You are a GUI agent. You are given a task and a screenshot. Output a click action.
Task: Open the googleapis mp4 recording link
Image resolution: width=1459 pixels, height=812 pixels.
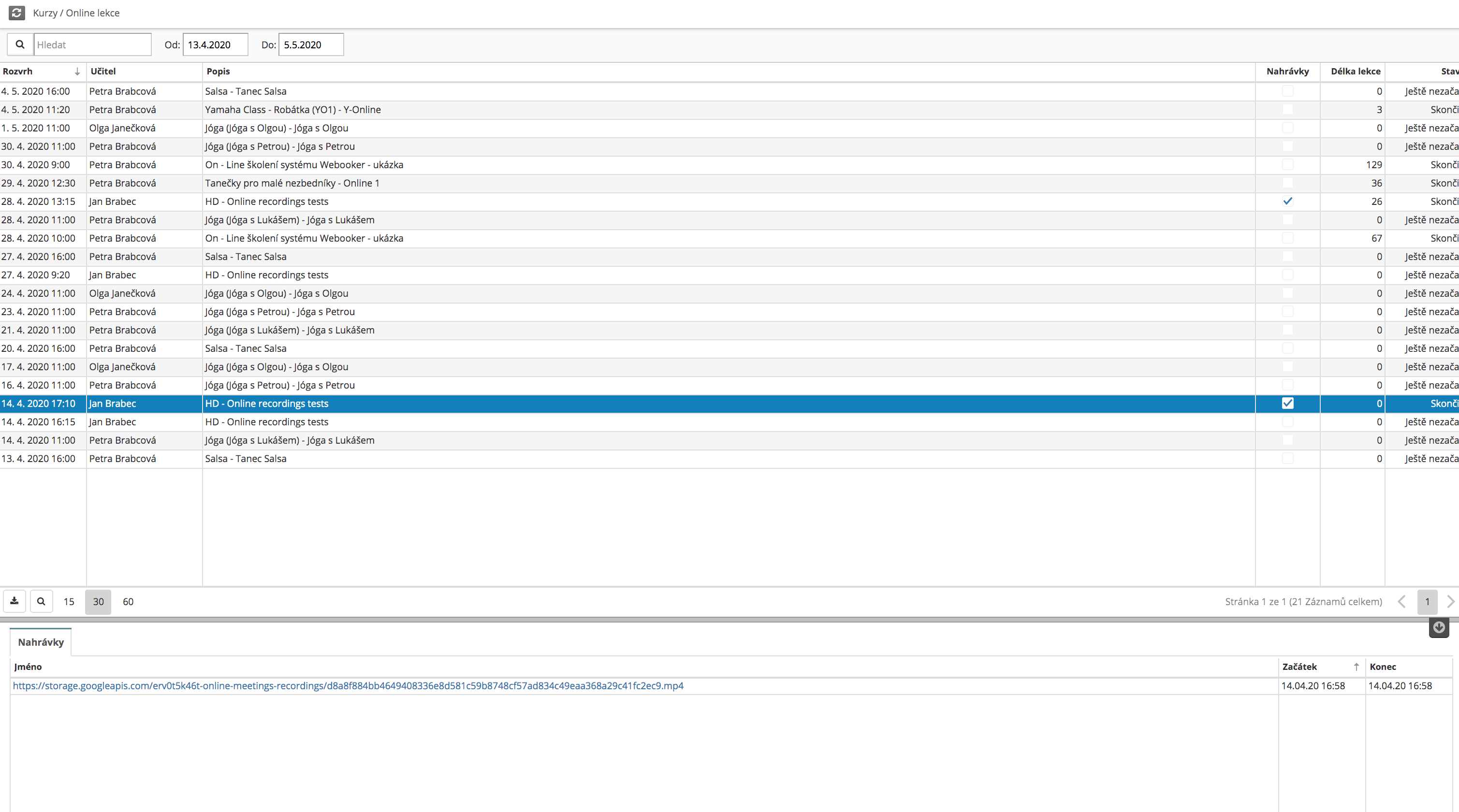pos(348,686)
